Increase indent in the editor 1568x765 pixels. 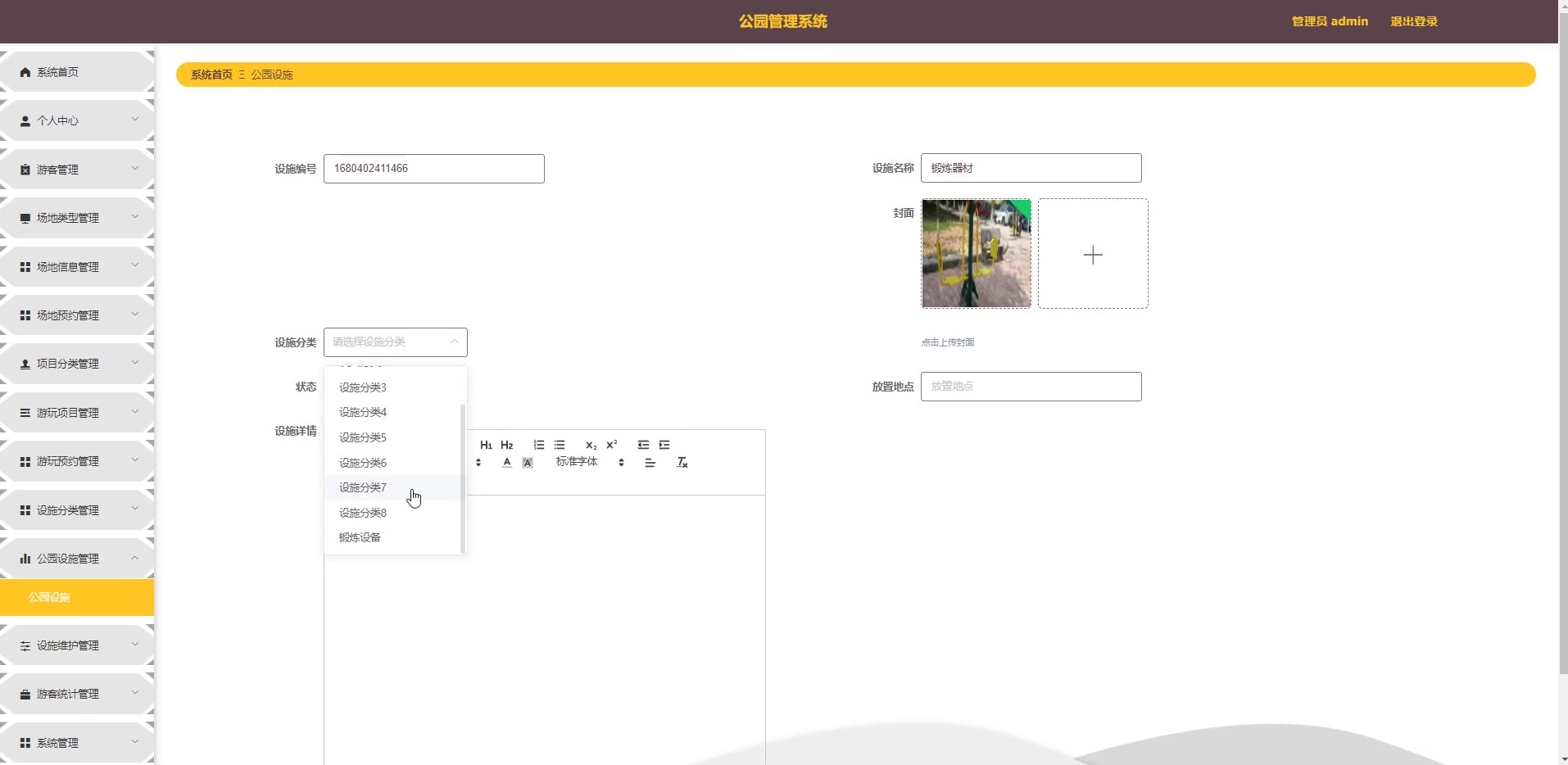tap(664, 445)
